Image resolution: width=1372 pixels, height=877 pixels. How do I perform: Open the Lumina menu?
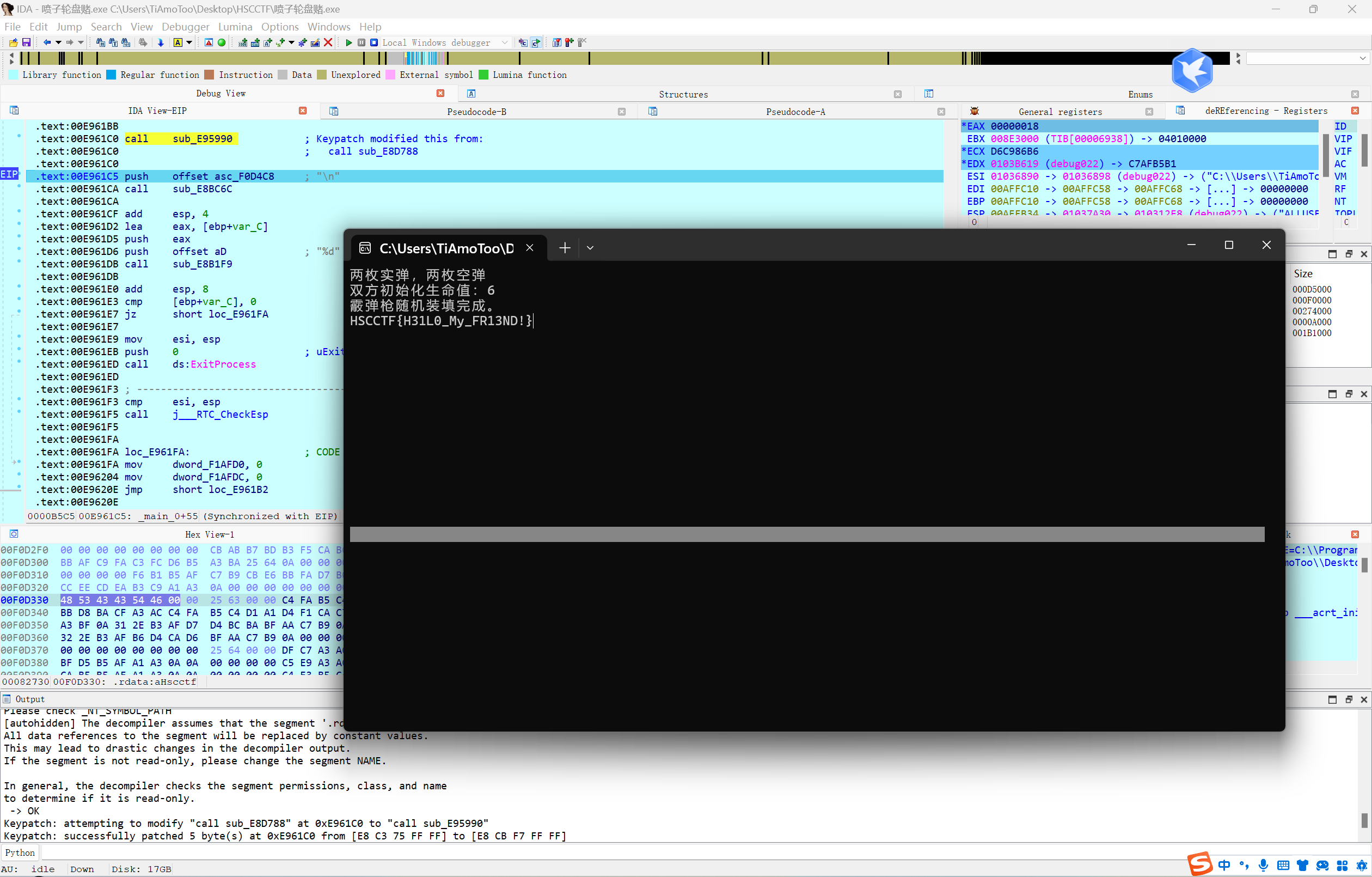(x=235, y=27)
